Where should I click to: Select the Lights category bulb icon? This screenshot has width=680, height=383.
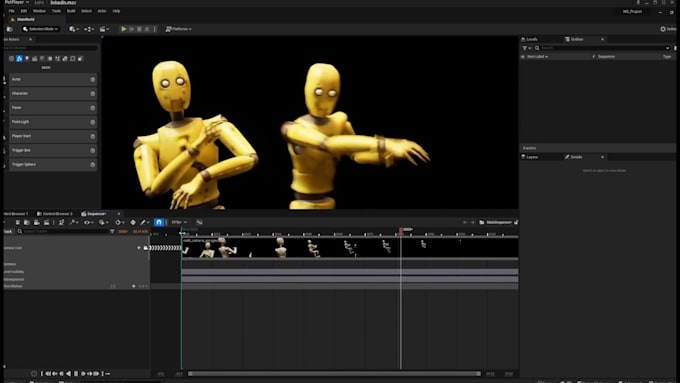(x=27, y=59)
